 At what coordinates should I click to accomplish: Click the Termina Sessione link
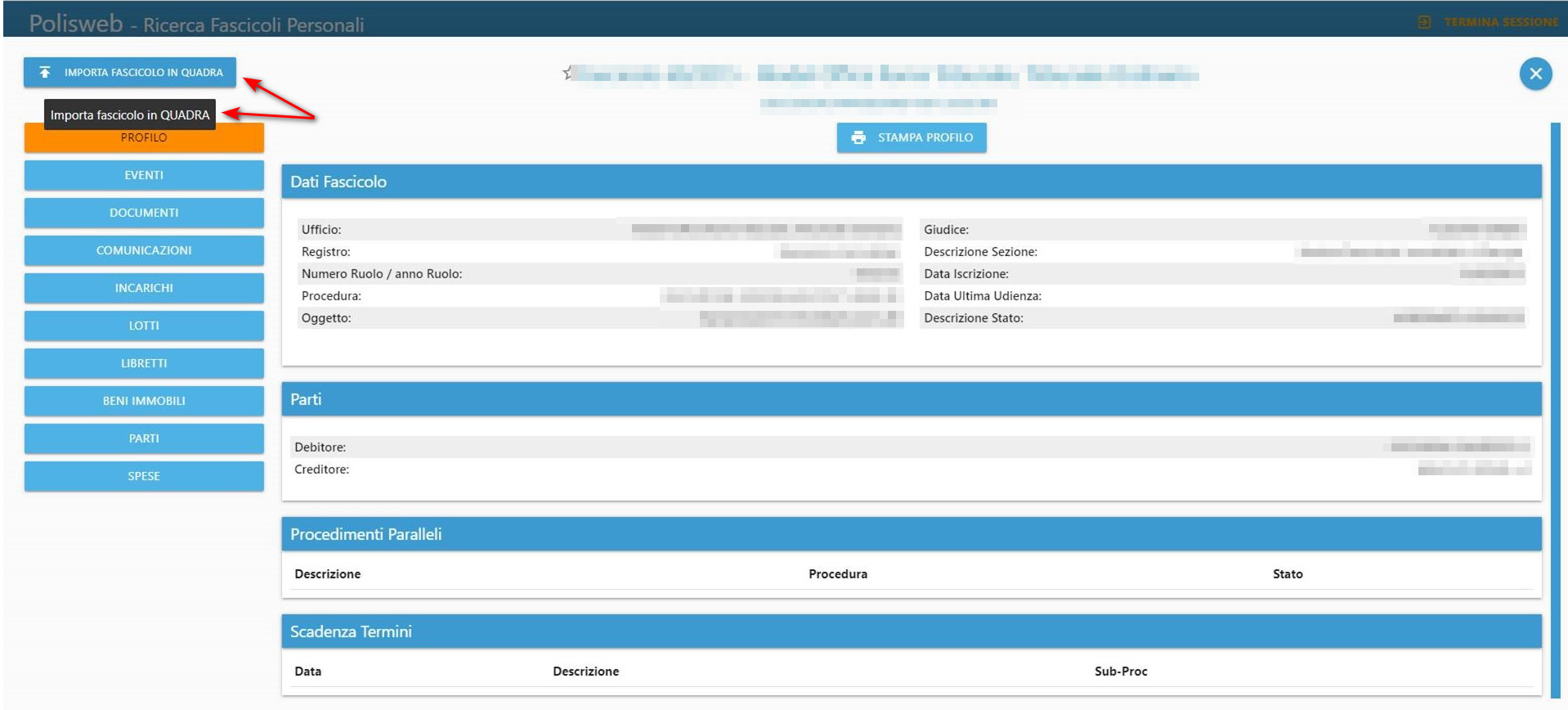pyautogui.click(x=1500, y=22)
